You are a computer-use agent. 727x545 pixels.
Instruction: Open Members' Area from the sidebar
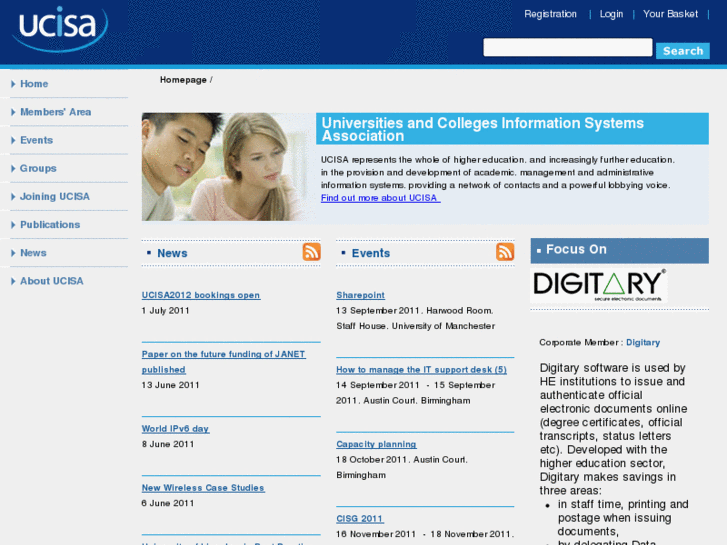pyautogui.click(x=55, y=112)
